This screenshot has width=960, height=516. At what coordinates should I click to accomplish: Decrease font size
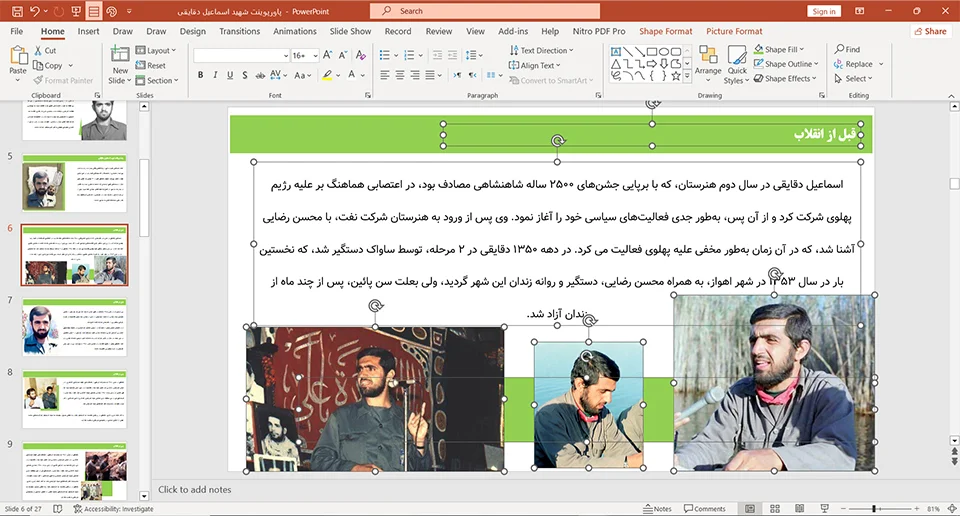point(342,55)
